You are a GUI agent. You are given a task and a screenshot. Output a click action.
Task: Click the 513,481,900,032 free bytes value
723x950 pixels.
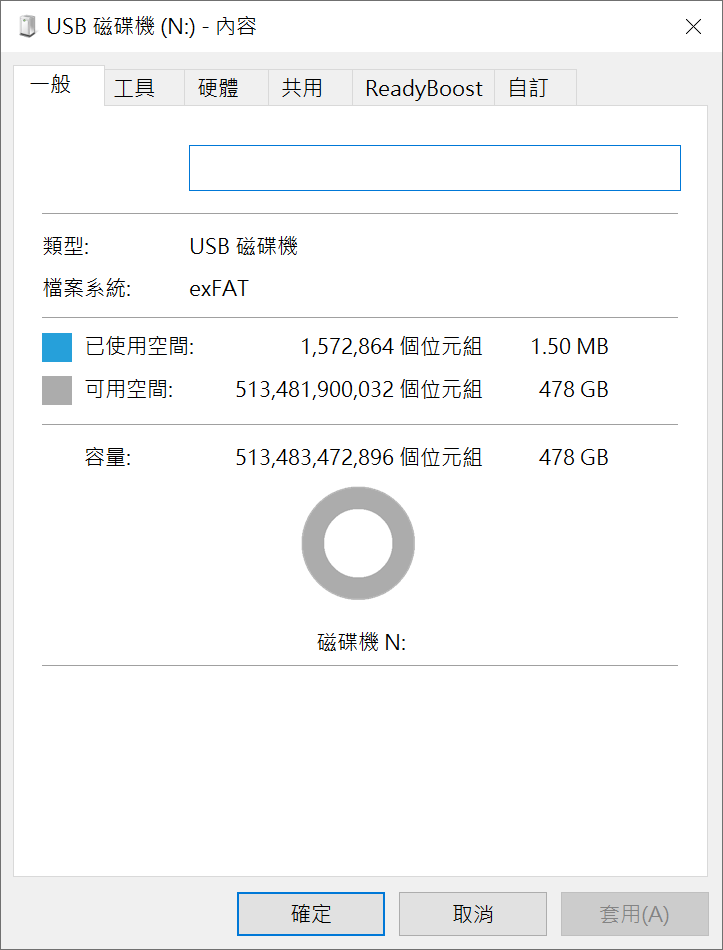(313, 389)
